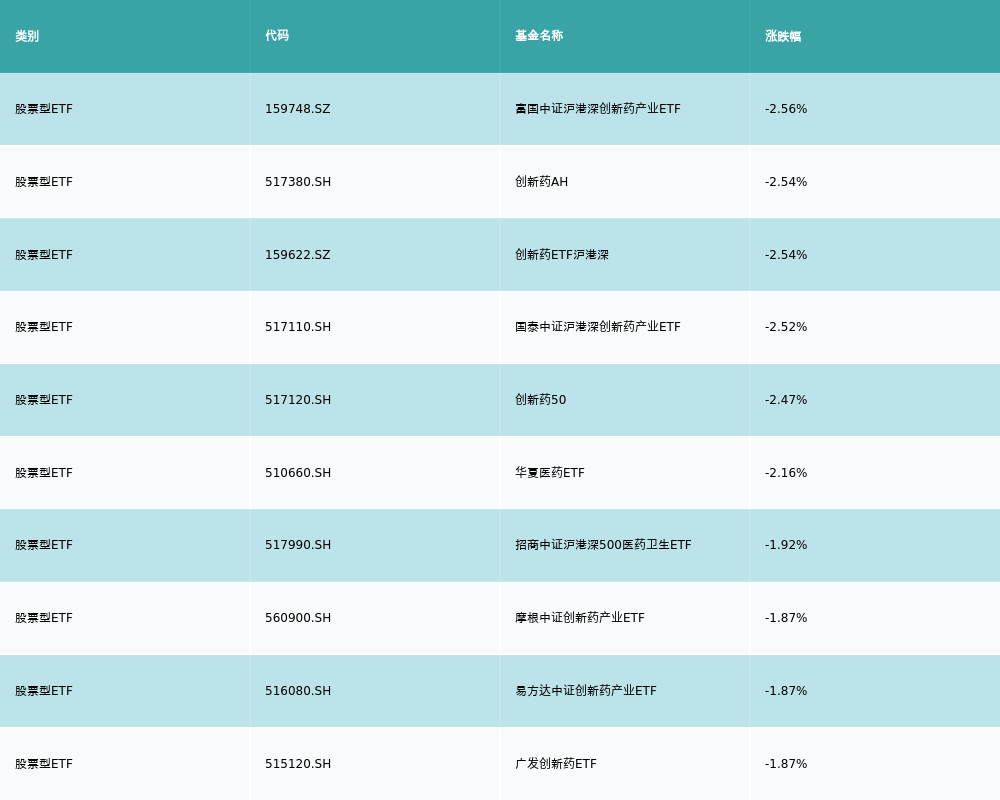Viewport: 1000px width, 800px height.
Task: Click fund name 易方达中证创新药产业ETF
Action: coord(585,691)
